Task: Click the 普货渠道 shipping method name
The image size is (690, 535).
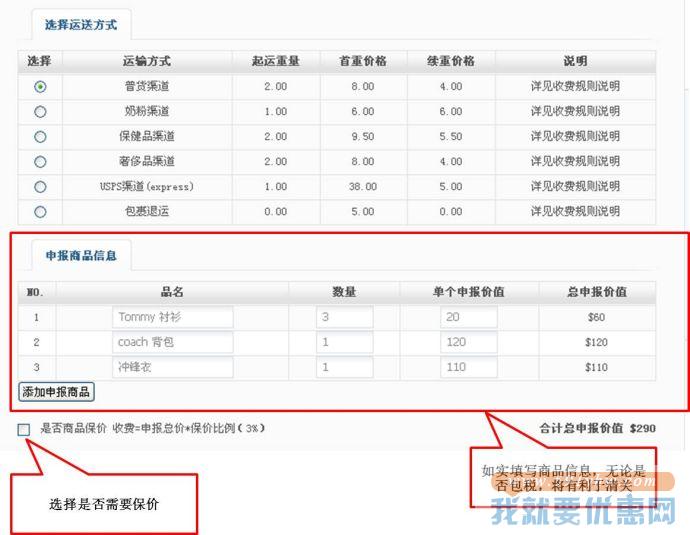Action: coord(147,86)
